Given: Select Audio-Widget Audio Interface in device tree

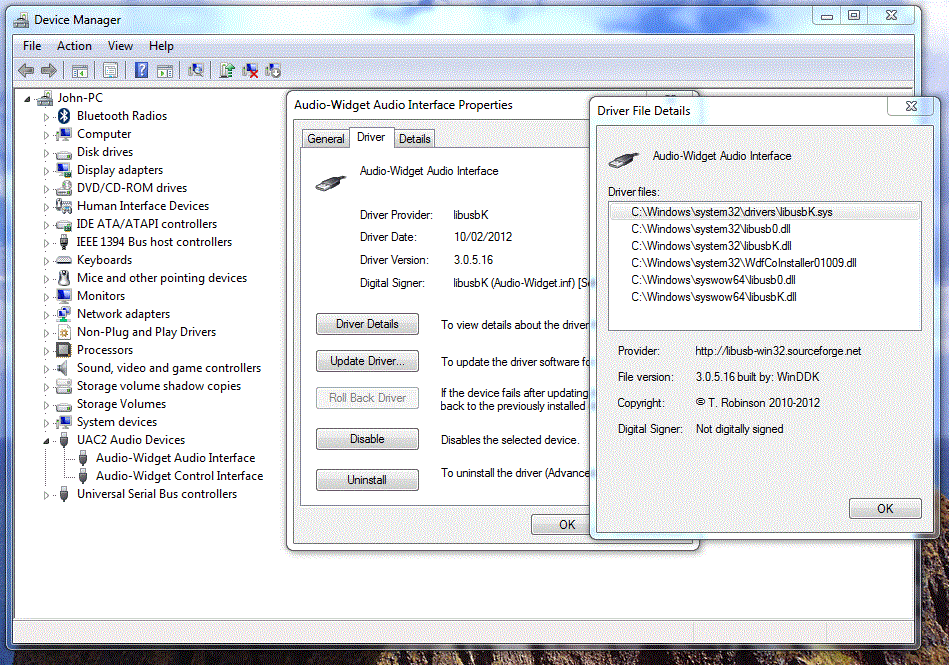Looking at the screenshot, I should click(176, 458).
